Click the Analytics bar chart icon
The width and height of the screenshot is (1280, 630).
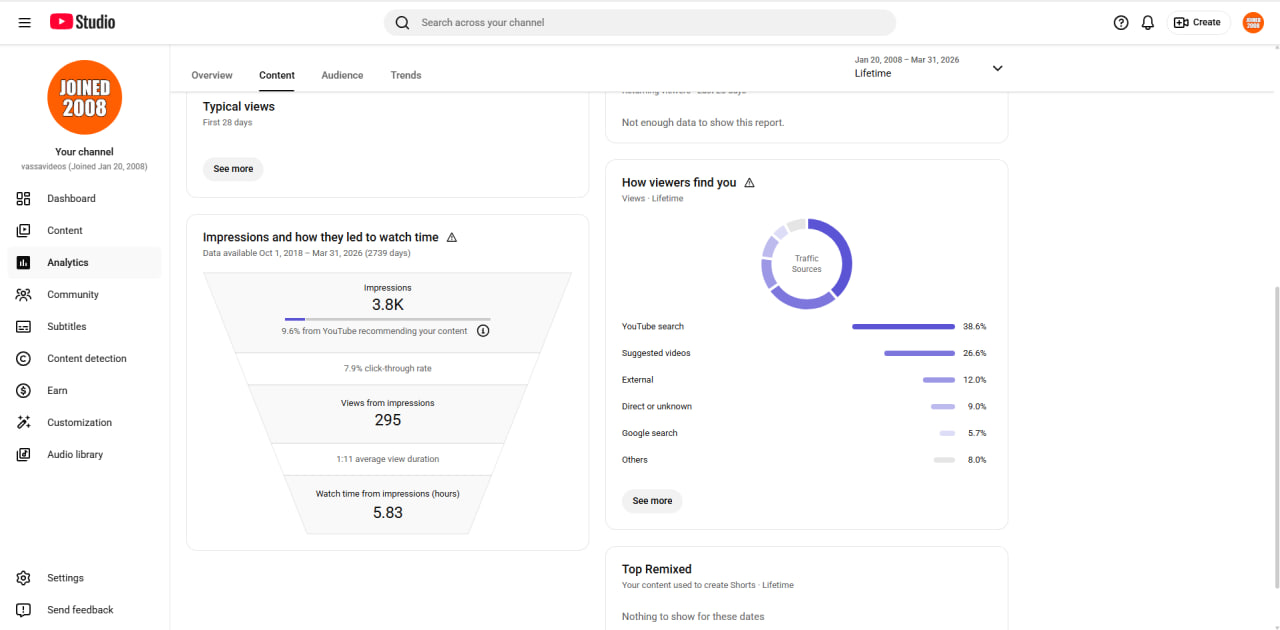tap(24, 262)
